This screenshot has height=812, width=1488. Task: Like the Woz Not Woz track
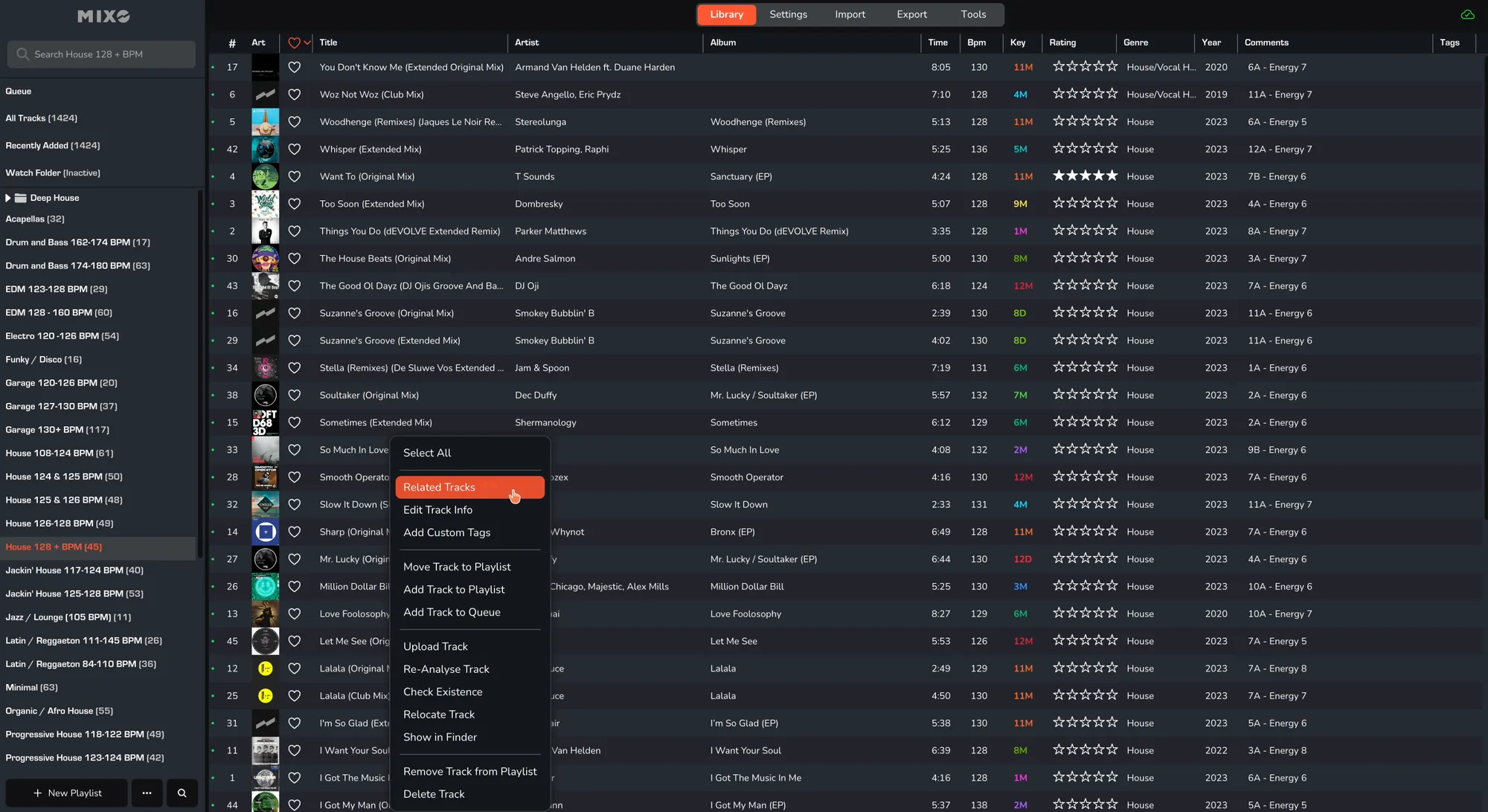point(294,94)
